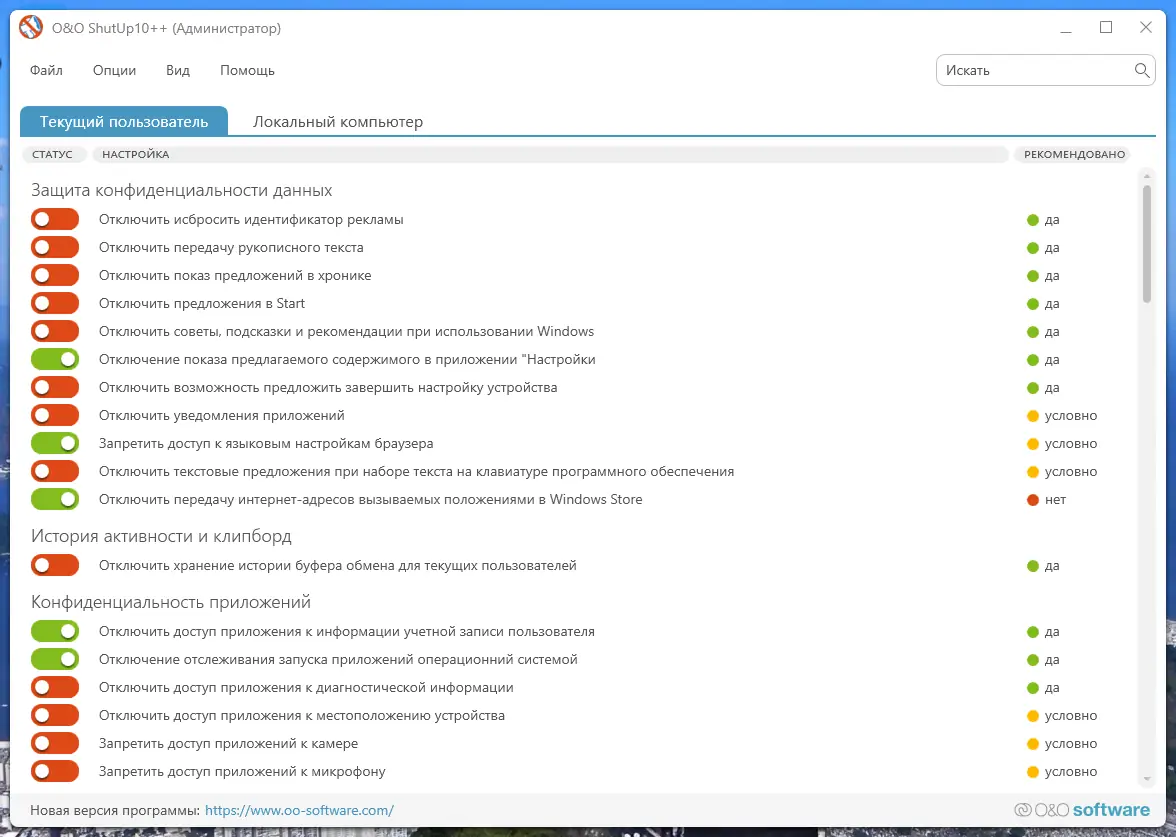The width and height of the screenshot is (1176, 837).
Task: Click the yellow 'условно' dot for app notifications setting
Action: point(1031,415)
